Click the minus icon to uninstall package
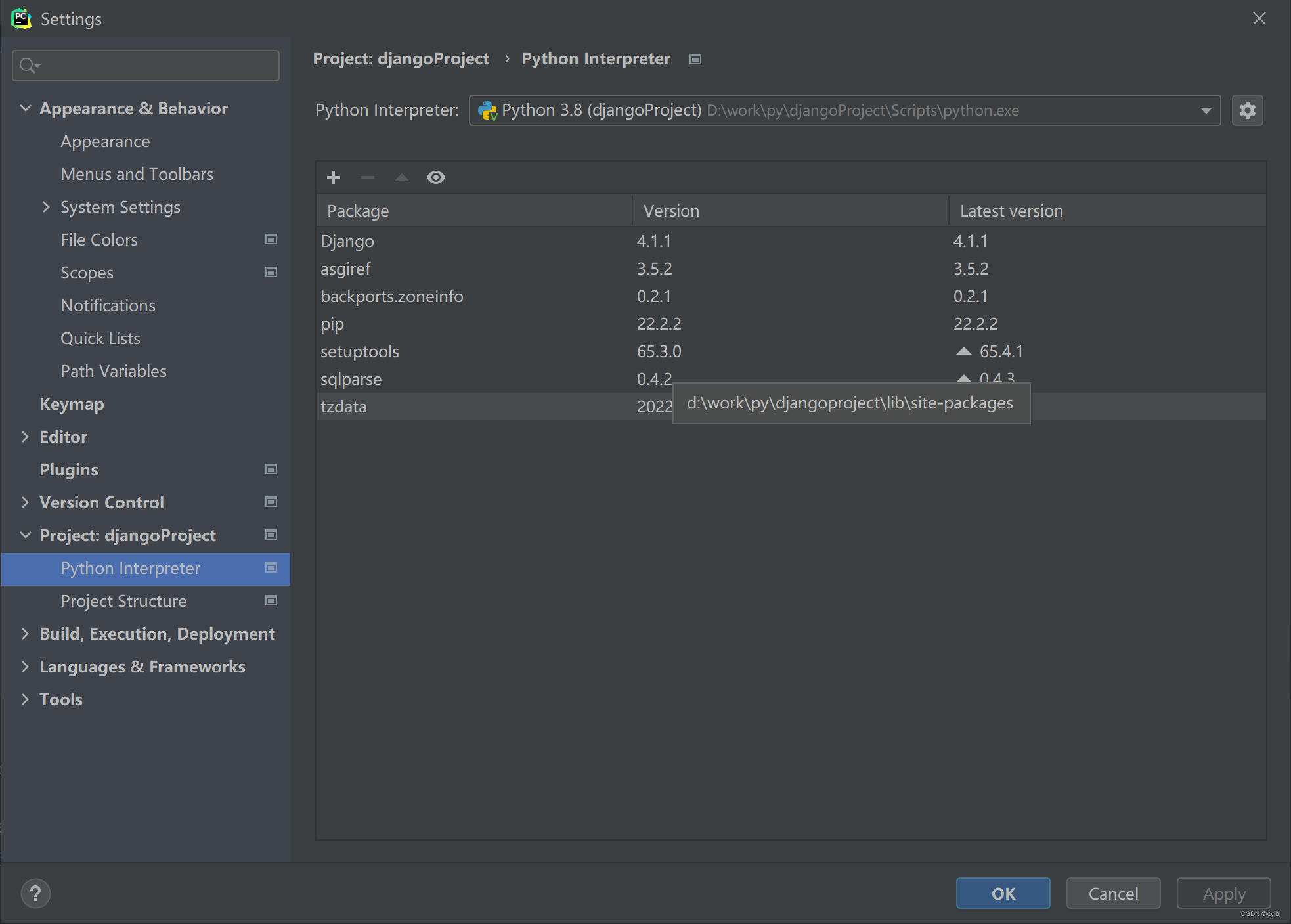 tap(368, 177)
